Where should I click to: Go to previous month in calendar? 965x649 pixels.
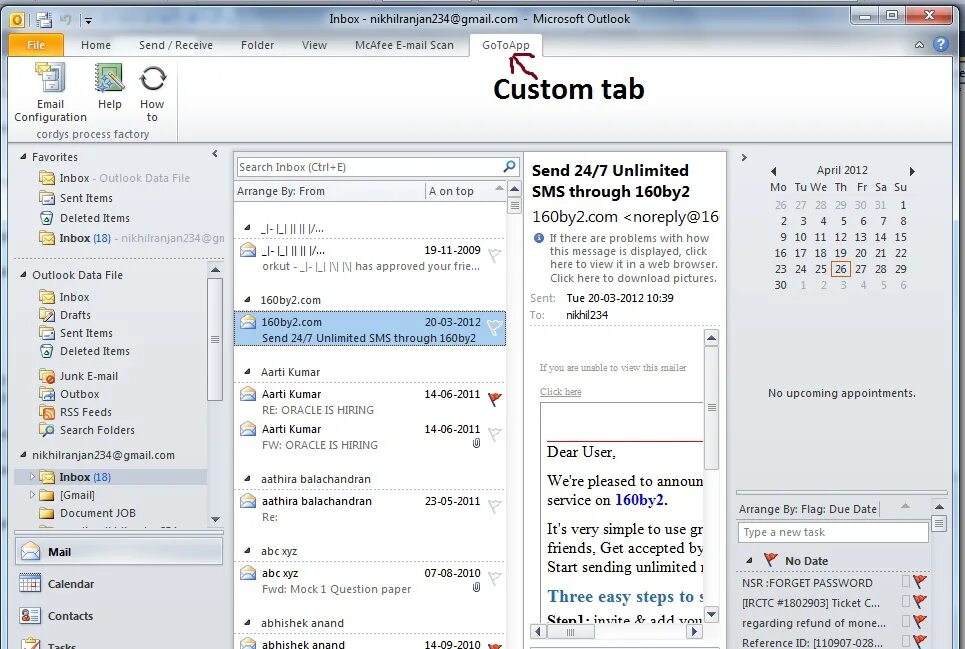coord(774,172)
